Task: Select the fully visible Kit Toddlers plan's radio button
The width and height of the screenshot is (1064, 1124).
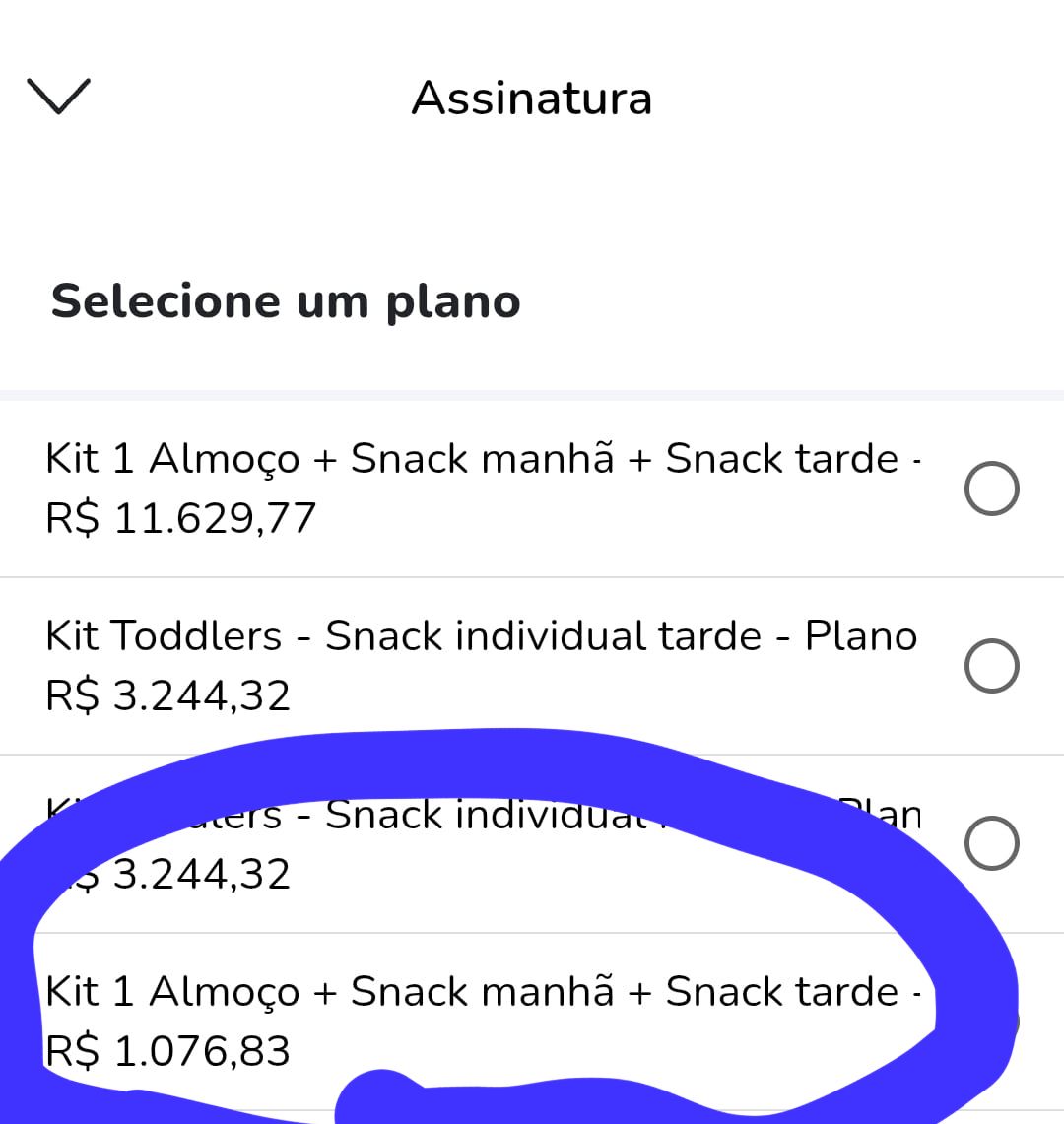Action: (x=991, y=666)
